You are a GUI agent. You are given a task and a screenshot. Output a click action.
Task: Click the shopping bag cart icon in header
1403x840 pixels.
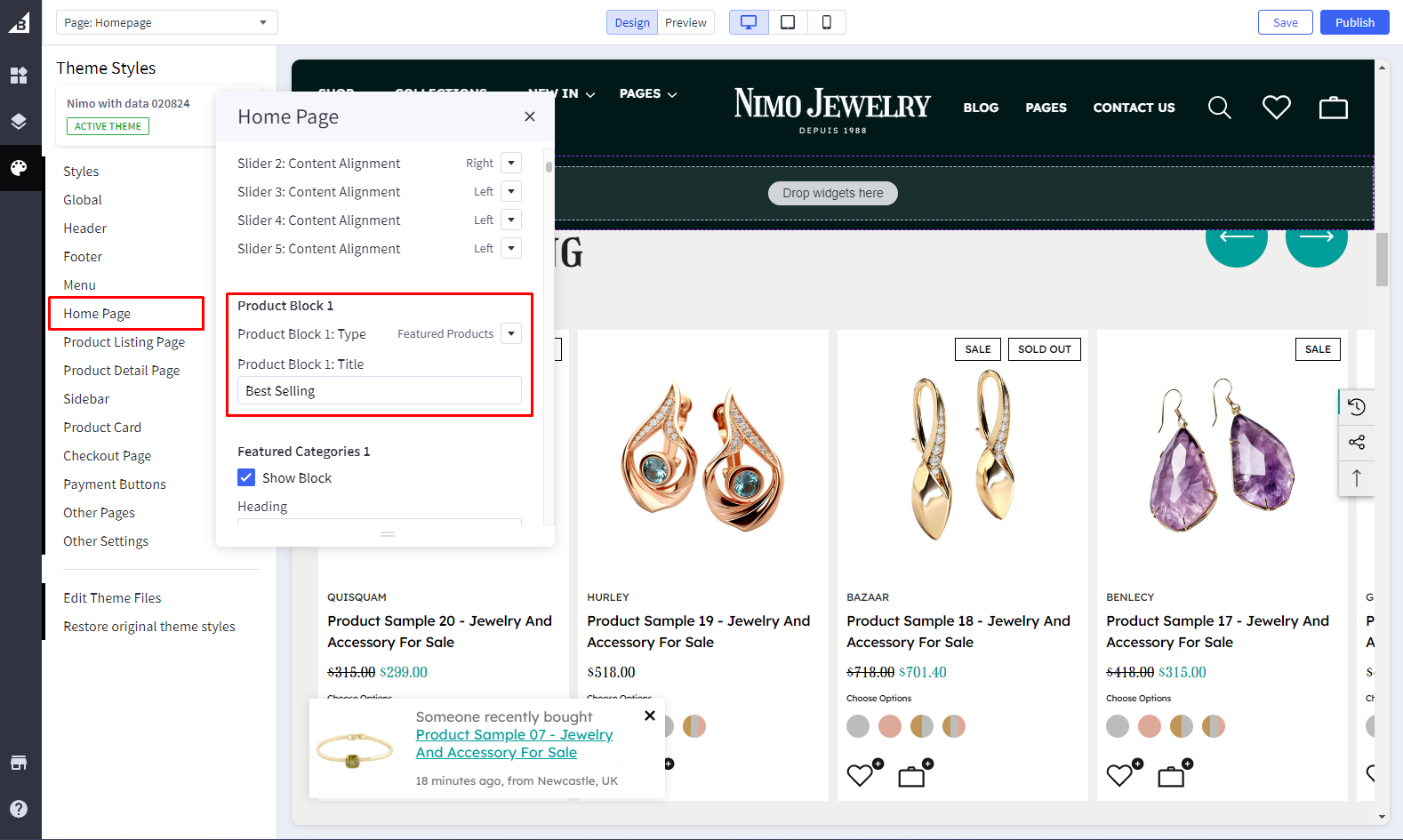tap(1333, 108)
